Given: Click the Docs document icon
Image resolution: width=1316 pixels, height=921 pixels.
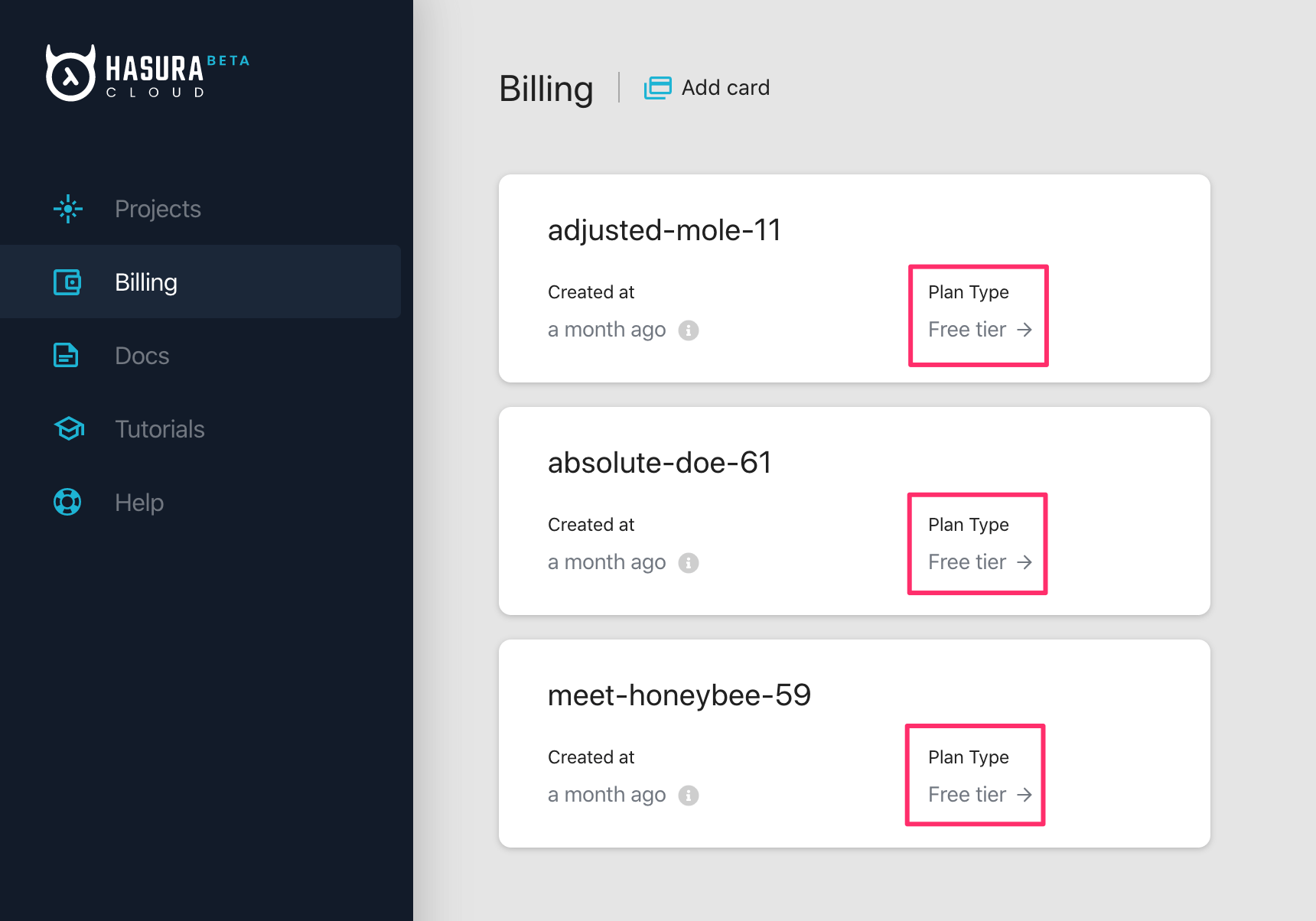Looking at the screenshot, I should pos(66,356).
